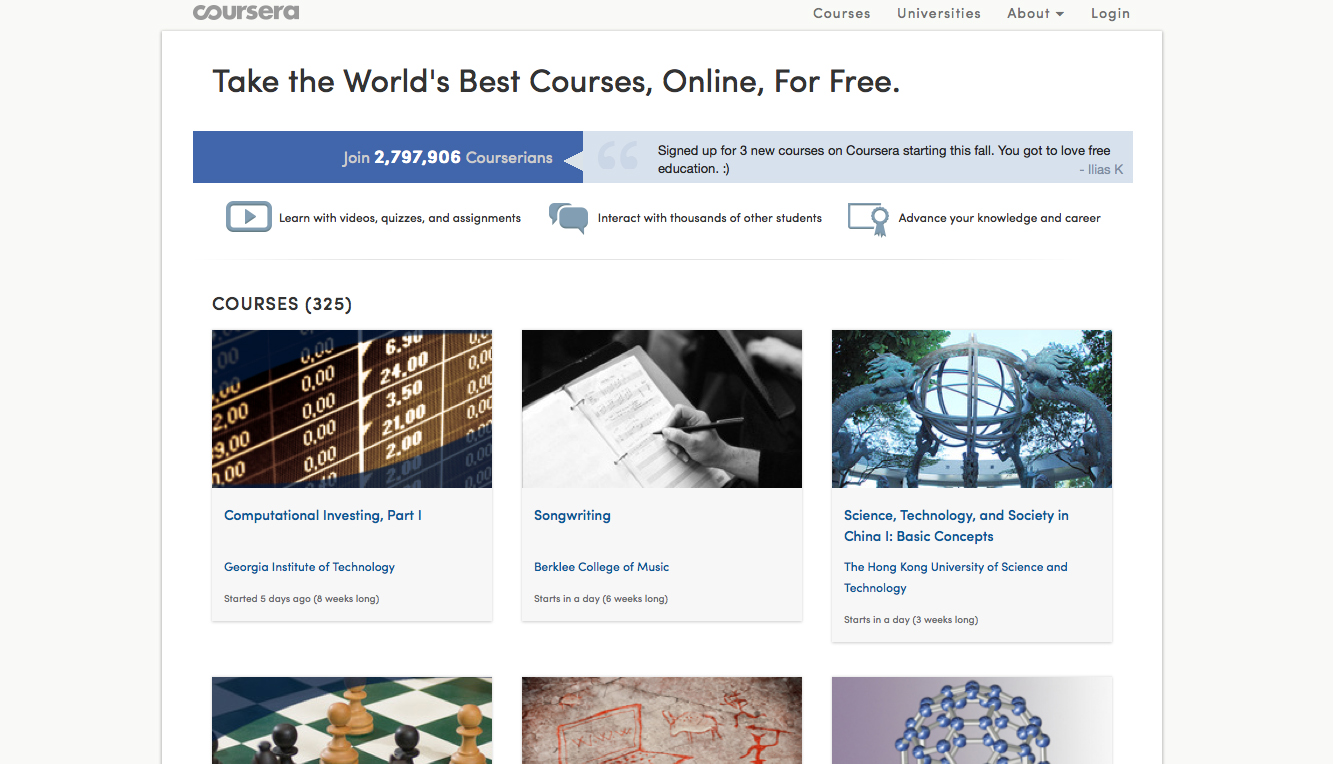Click the certificate ribbon icon

(868, 219)
